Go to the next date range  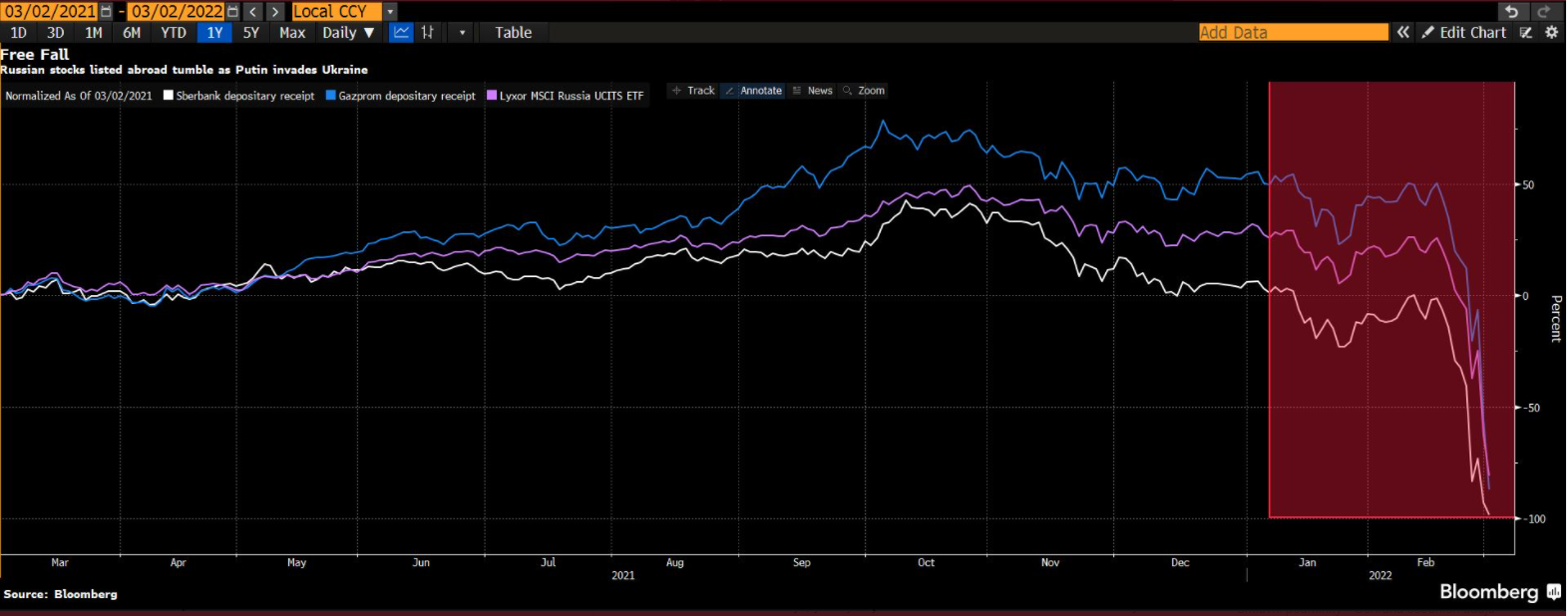pos(275,12)
